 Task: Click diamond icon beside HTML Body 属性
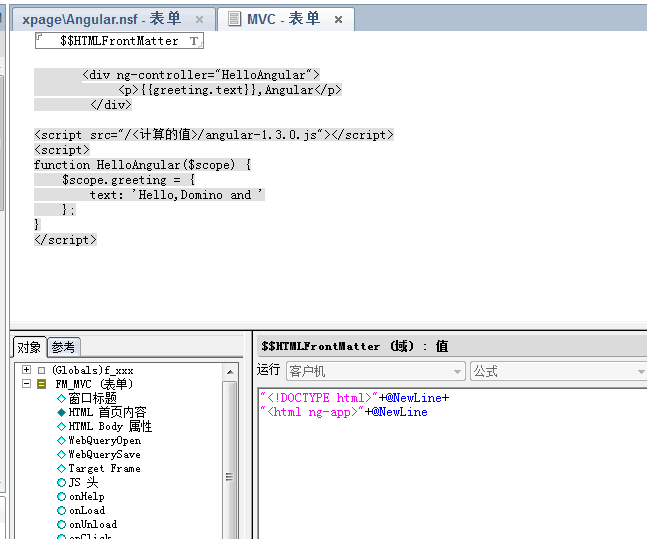[x=61, y=426]
